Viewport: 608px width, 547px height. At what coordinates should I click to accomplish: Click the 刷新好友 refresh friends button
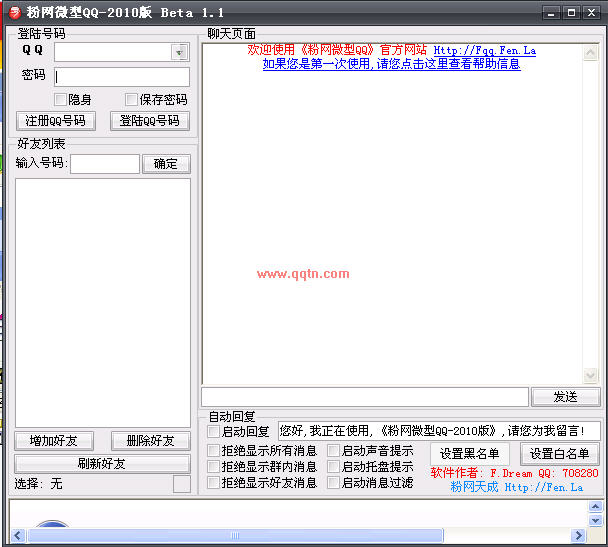(x=102, y=464)
